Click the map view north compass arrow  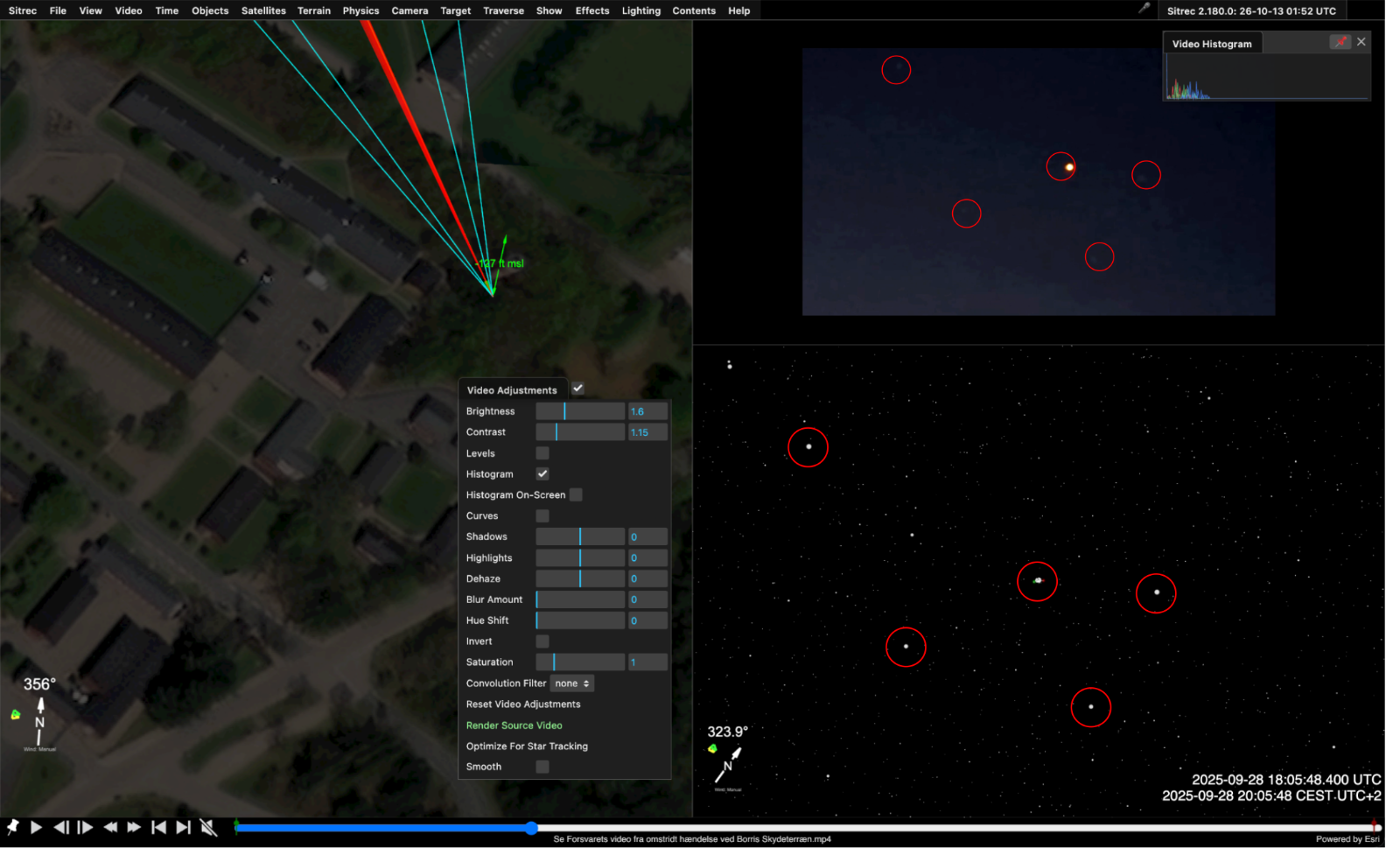pyautogui.click(x=39, y=722)
